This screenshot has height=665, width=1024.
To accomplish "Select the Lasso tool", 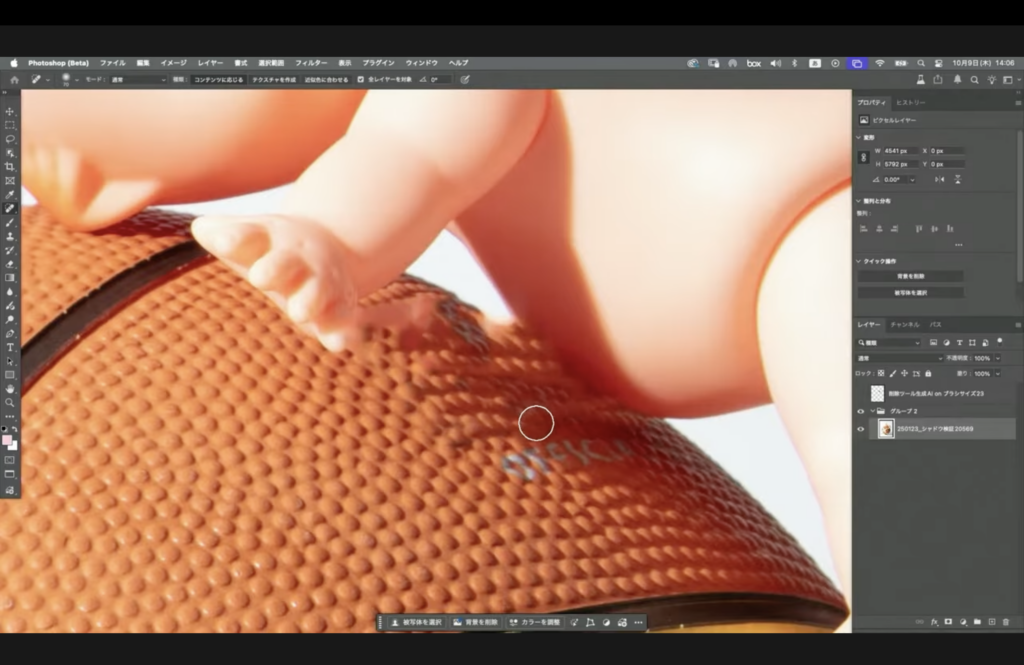I will click(10, 139).
